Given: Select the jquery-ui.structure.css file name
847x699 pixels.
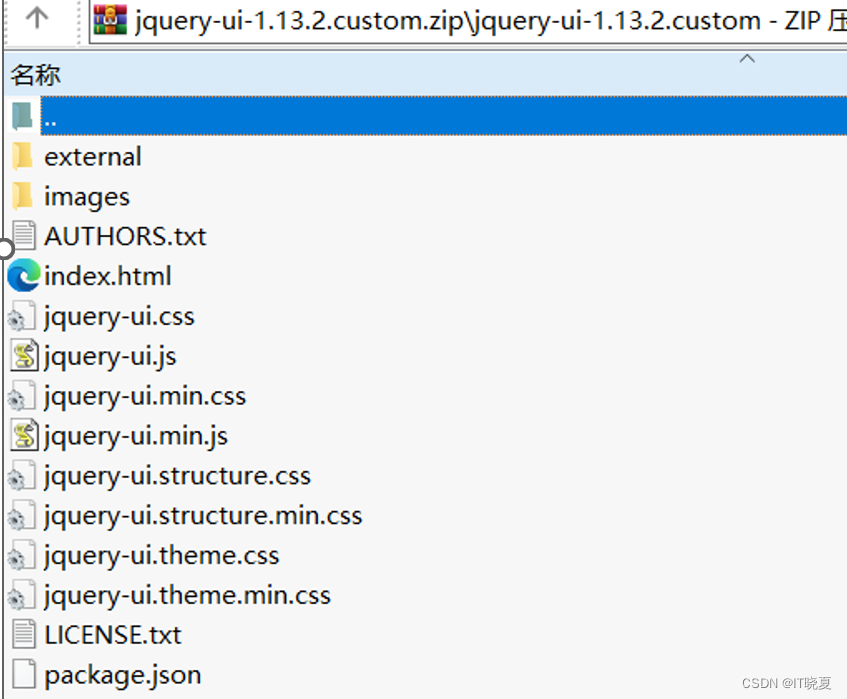Looking at the screenshot, I should [178, 476].
